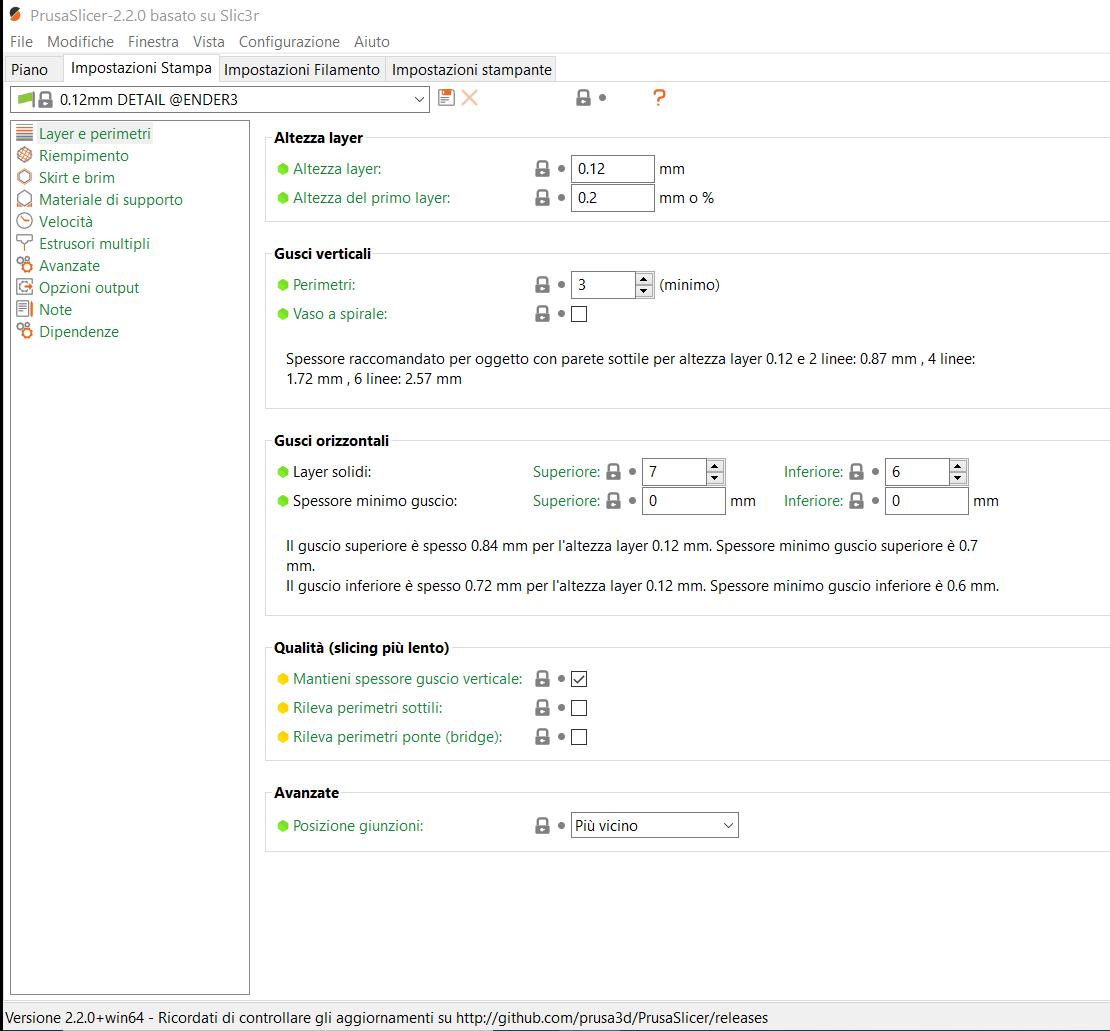
Task: Click the Perimetri number field
Action: pos(604,285)
